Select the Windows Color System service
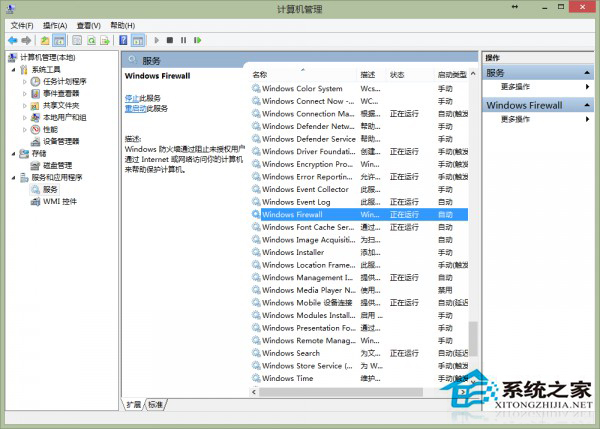The height and width of the screenshot is (429, 600). (360, 89)
